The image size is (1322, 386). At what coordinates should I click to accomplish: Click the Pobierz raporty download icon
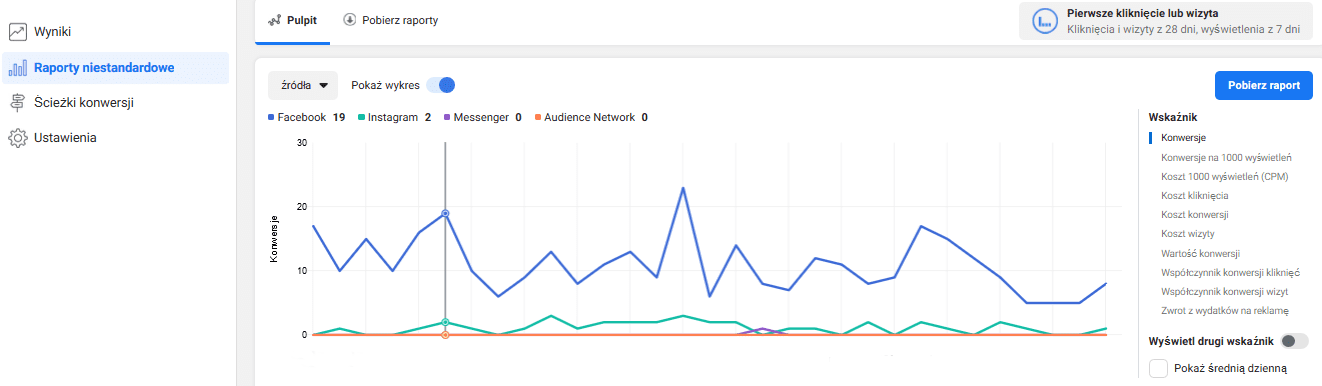(x=350, y=20)
